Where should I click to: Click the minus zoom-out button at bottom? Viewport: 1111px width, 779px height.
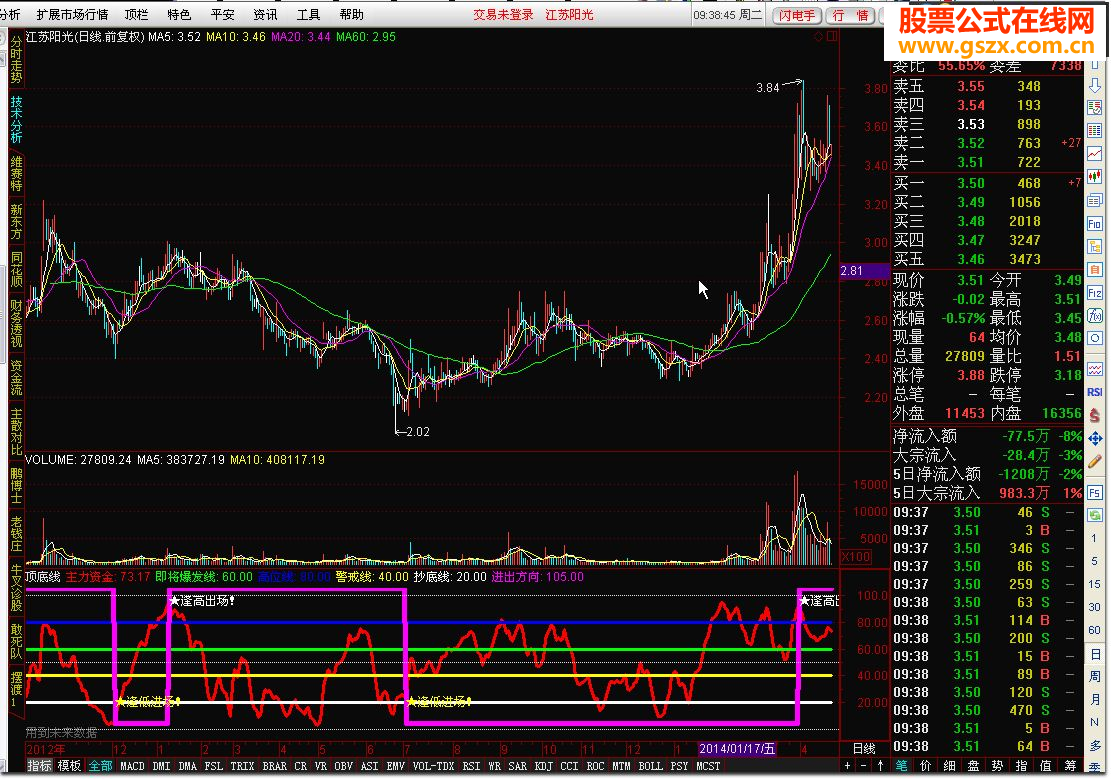click(x=864, y=766)
